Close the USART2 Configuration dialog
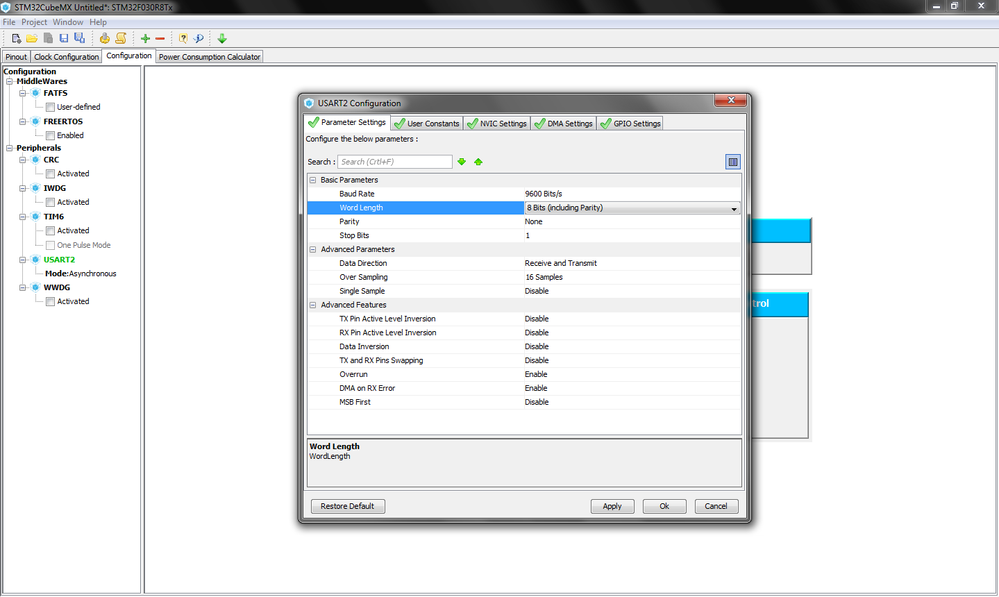Viewport: 999px width, 597px height. (x=731, y=100)
